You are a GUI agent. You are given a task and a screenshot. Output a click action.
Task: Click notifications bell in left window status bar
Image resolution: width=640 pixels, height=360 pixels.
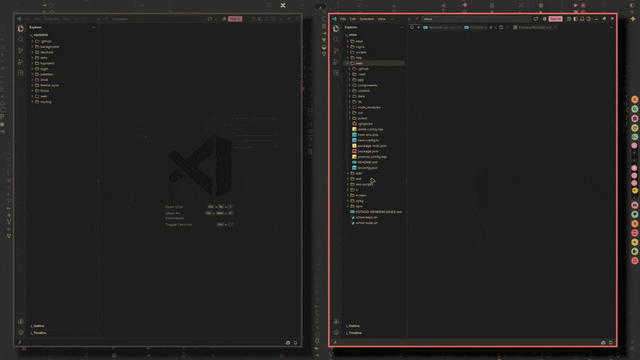click(x=296, y=343)
